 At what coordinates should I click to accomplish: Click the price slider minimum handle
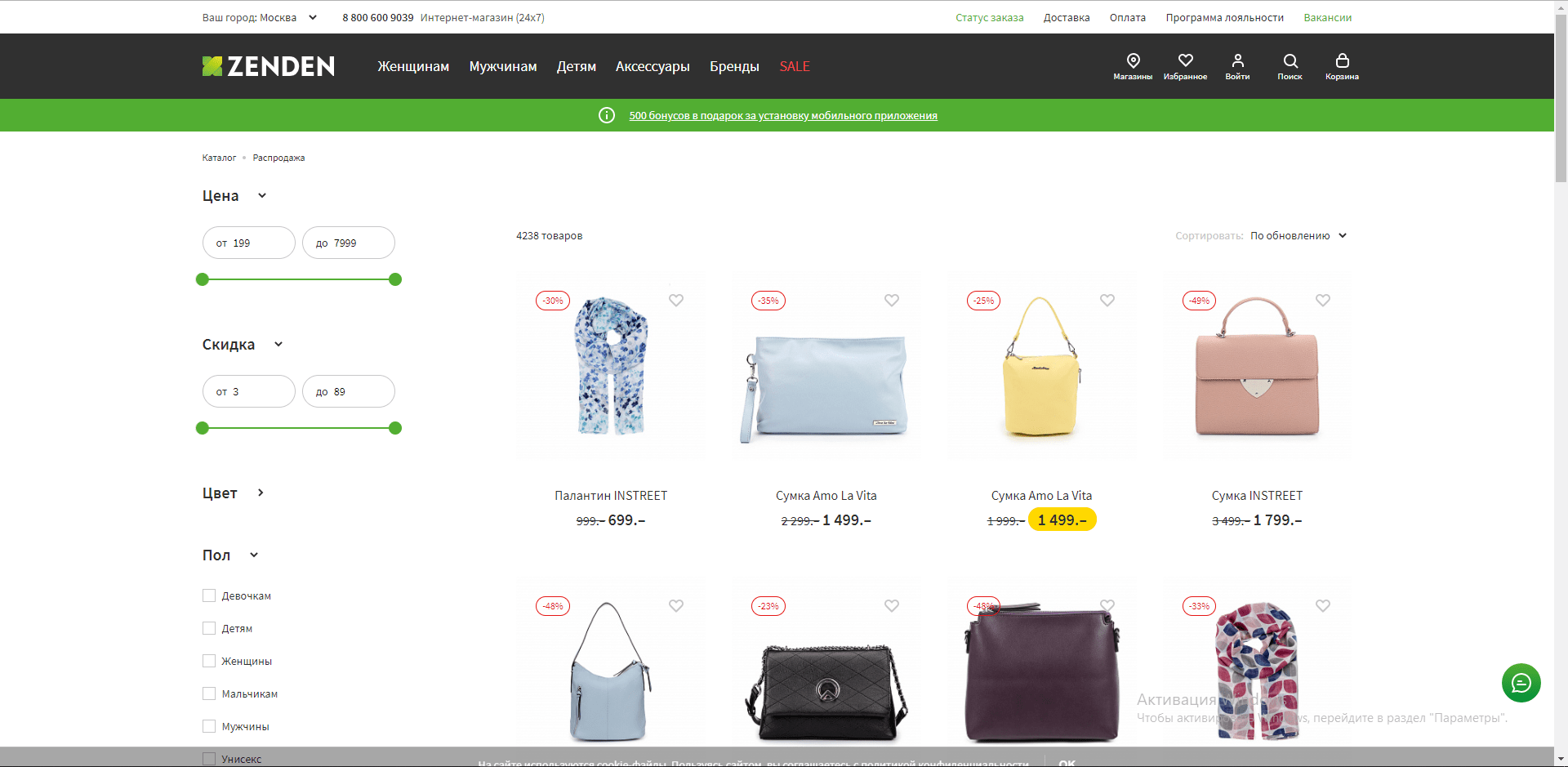pyautogui.click(x=203, y=279)
